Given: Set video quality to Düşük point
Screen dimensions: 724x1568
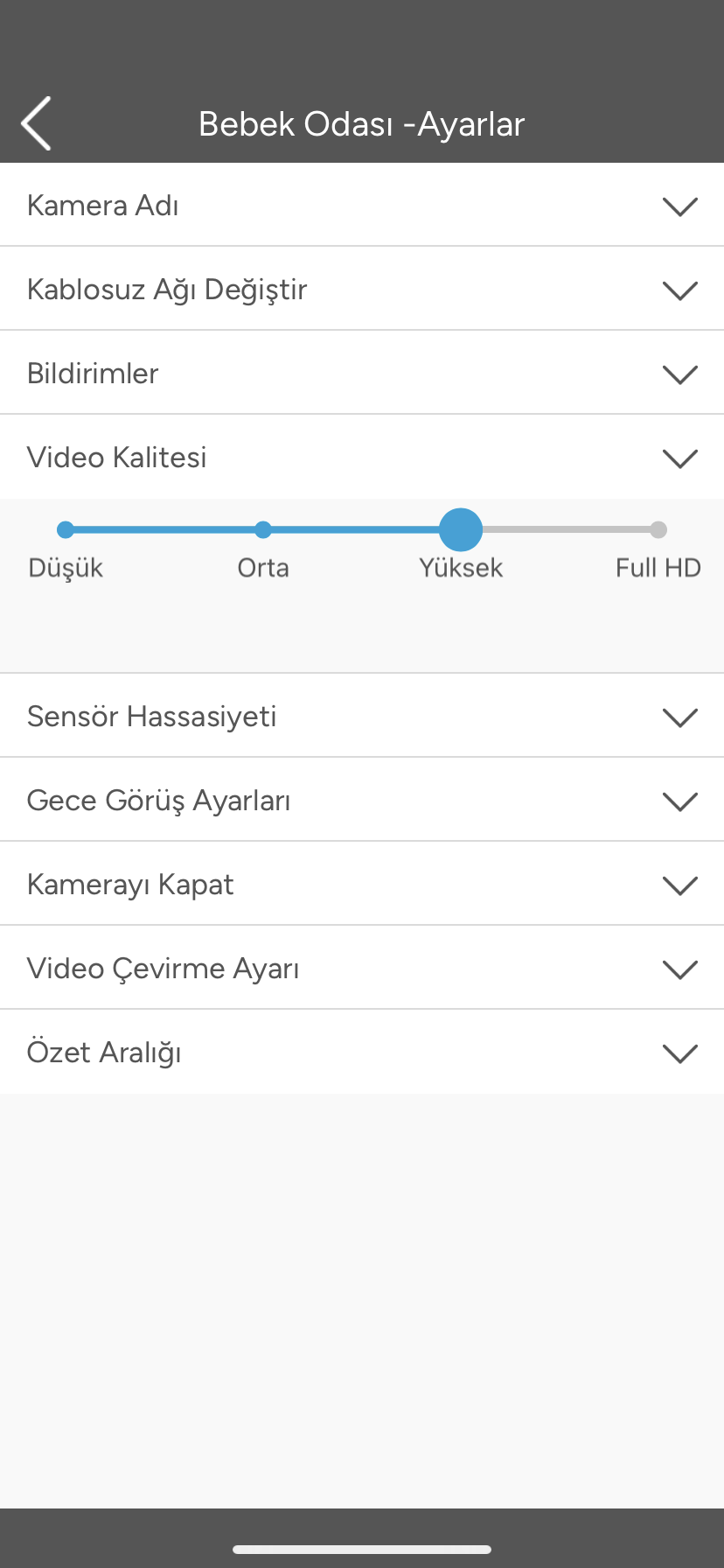Looking at the screenshot, I should click(66, 529).
